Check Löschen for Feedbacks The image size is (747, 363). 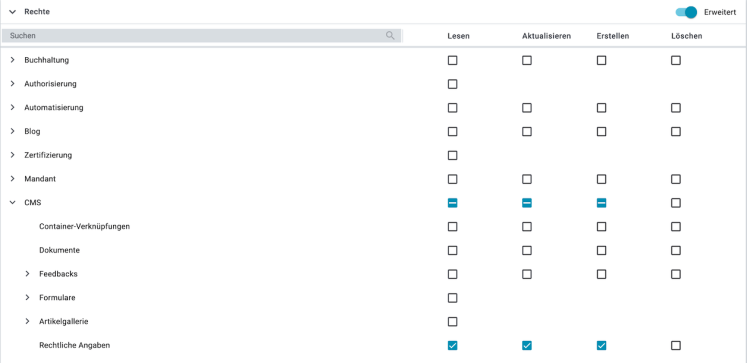click(x=676, y=274)
